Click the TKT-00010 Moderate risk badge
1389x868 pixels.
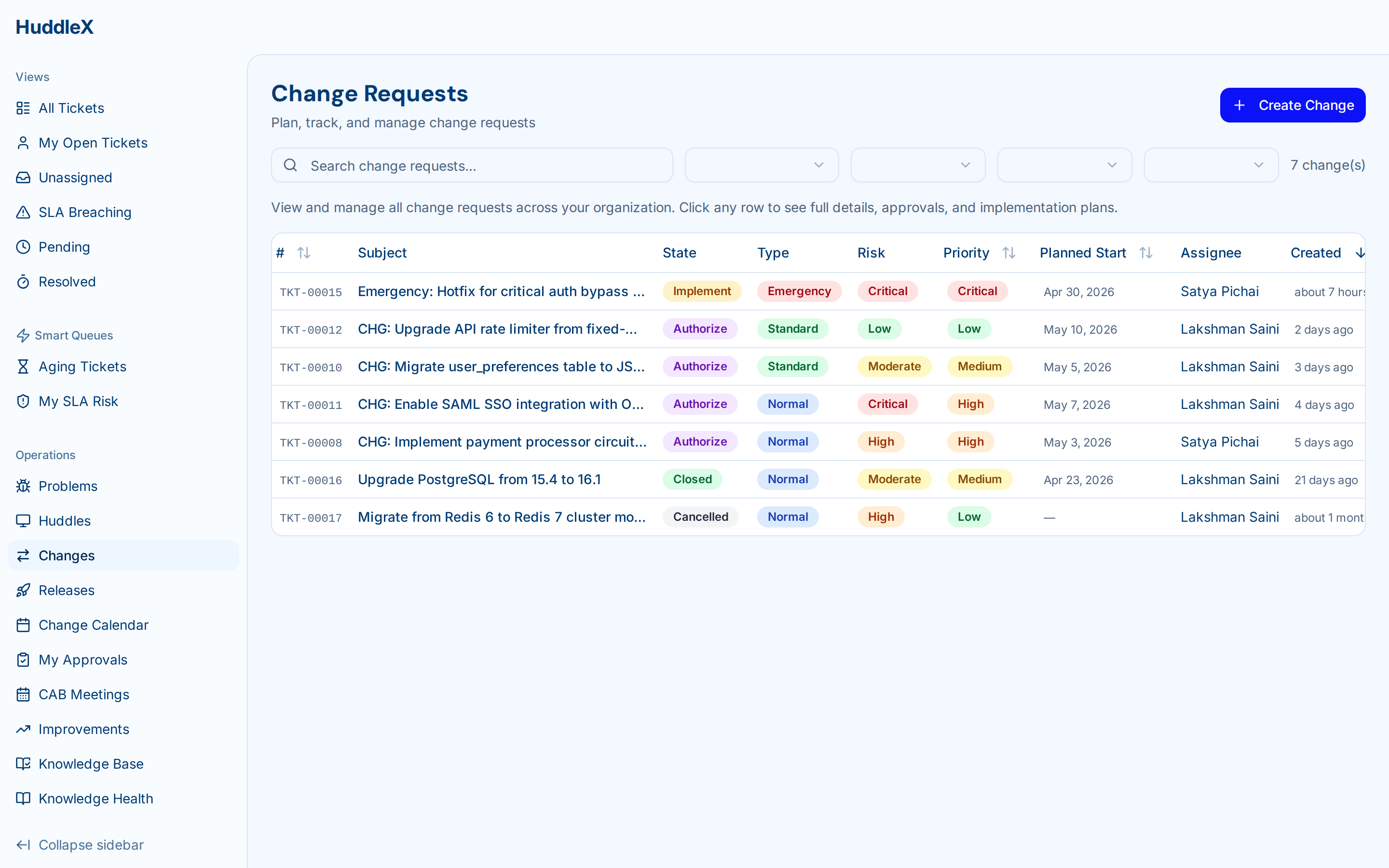(894, 366)
